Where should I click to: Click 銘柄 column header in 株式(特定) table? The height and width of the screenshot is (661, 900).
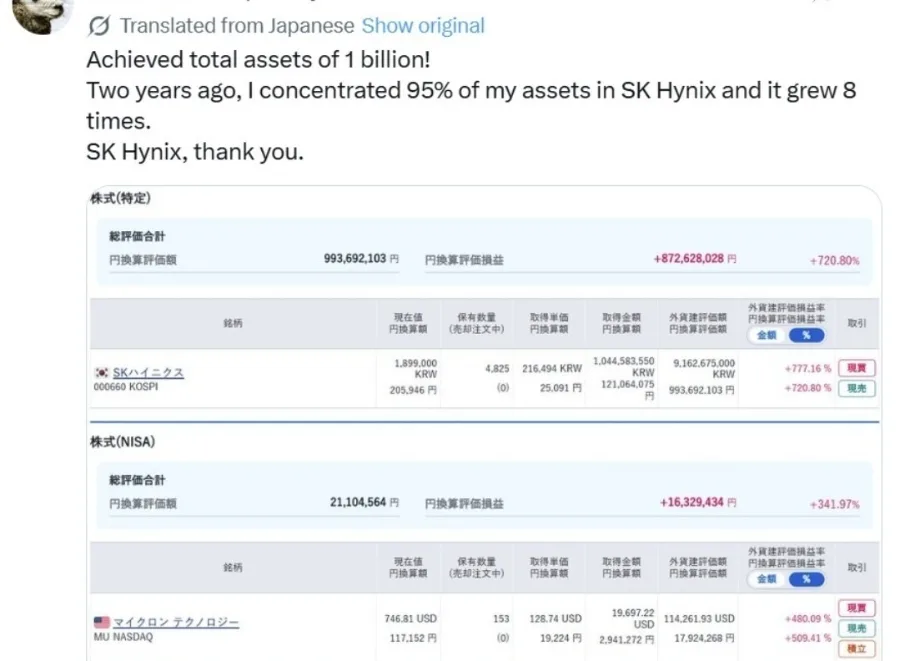click(232, 324)
